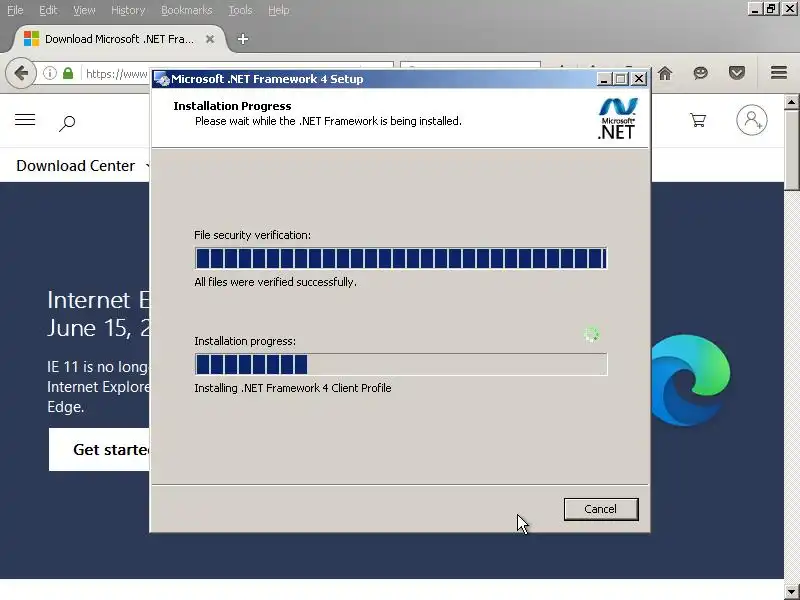This screenshot has width=800, height=600.
Task: Open the site information icon in address bar
Action: pos(49,73)
